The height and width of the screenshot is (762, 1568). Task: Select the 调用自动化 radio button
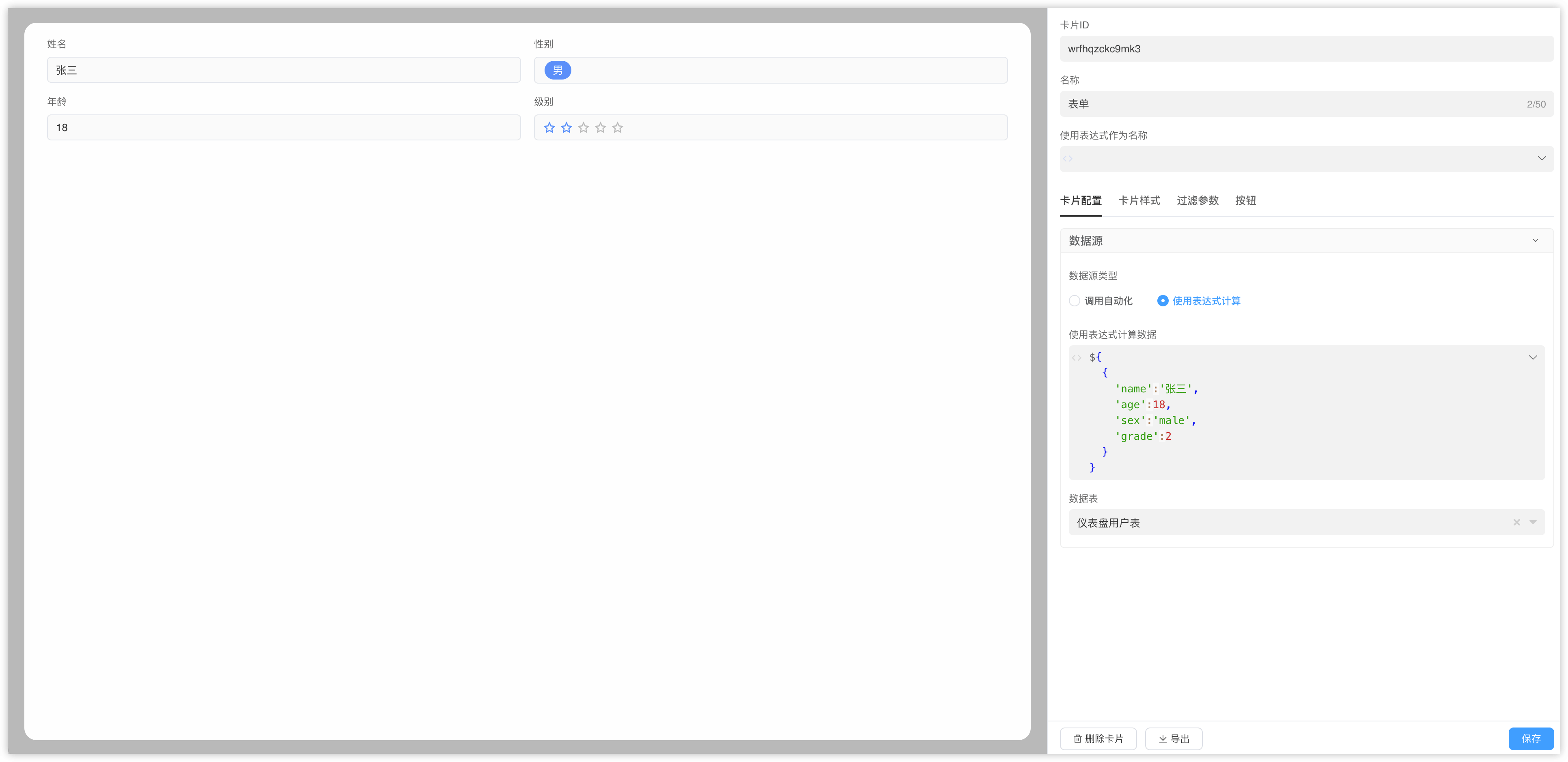point(1075,301)
